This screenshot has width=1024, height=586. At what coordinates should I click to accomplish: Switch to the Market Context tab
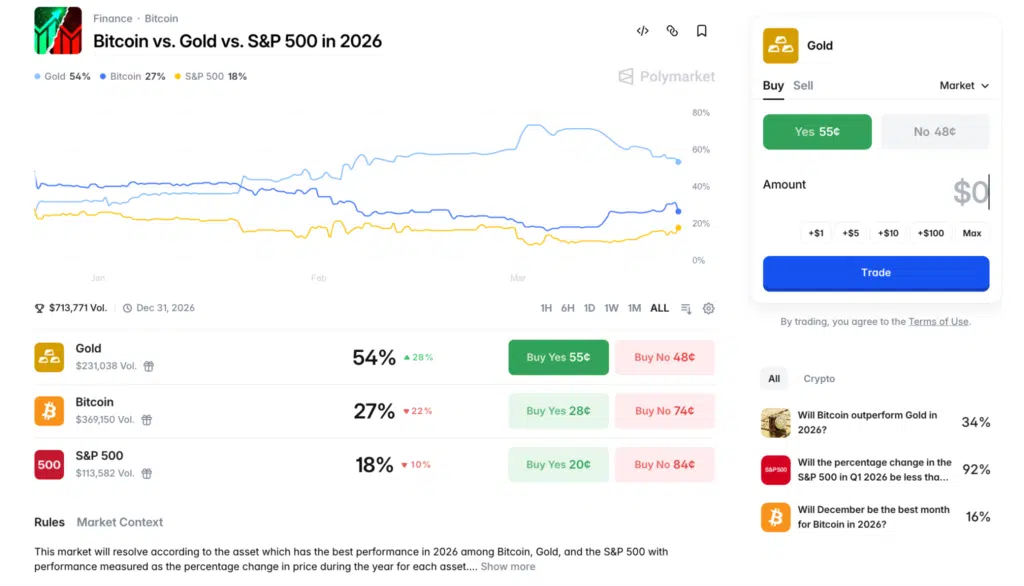coord(120,522)
